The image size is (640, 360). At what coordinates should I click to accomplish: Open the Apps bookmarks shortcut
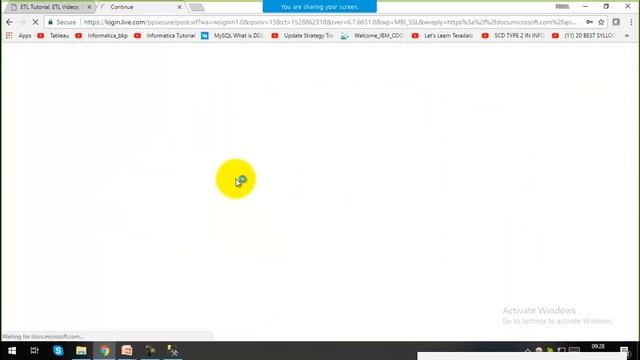point(19,36)
